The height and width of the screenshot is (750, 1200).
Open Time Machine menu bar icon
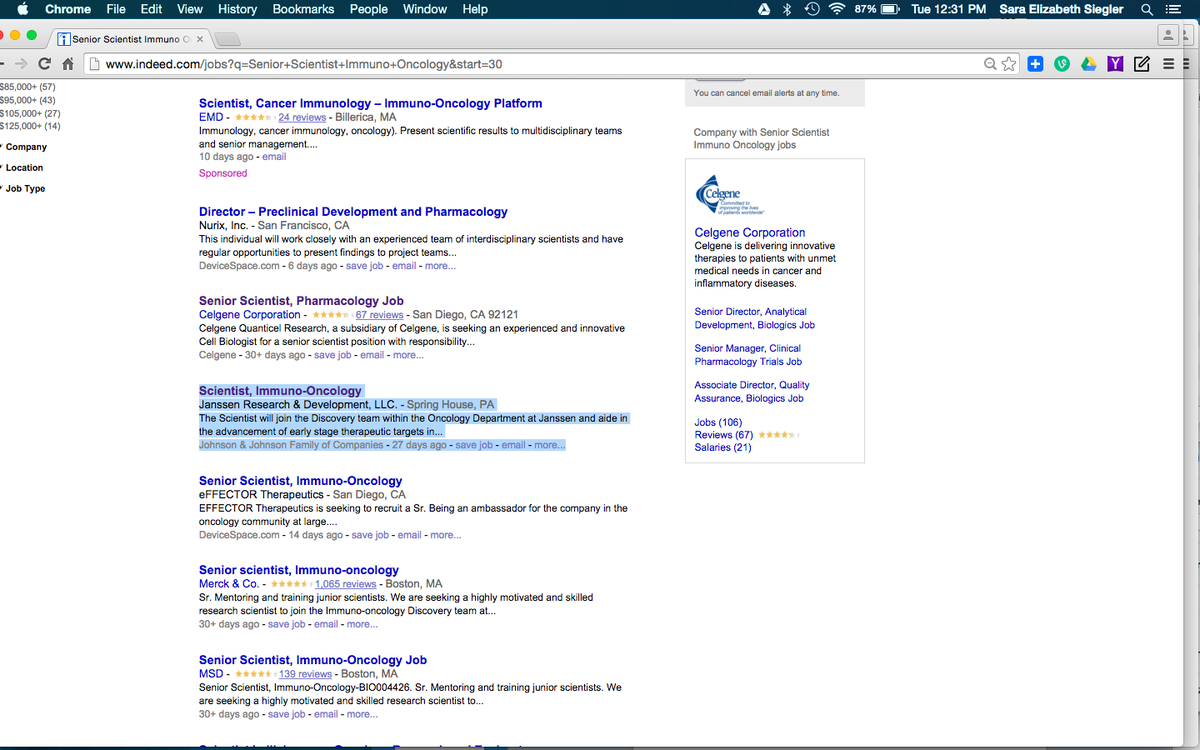point(812,9)
